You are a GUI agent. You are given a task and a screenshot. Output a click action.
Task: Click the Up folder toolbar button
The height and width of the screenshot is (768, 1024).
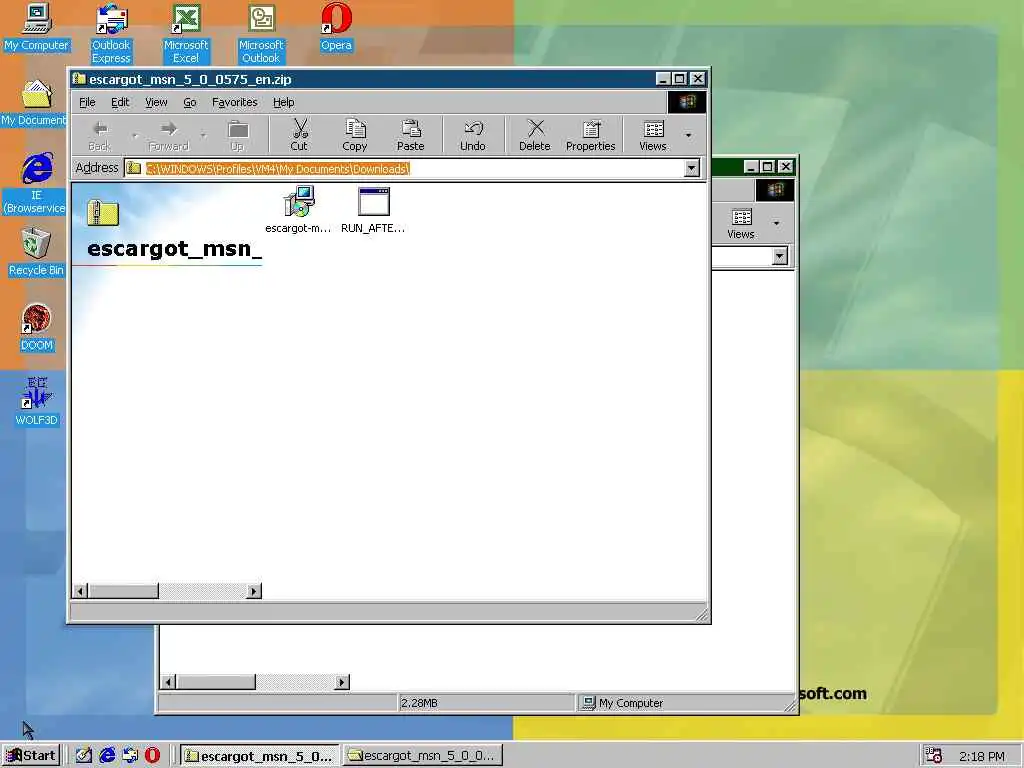pos(237,135)
